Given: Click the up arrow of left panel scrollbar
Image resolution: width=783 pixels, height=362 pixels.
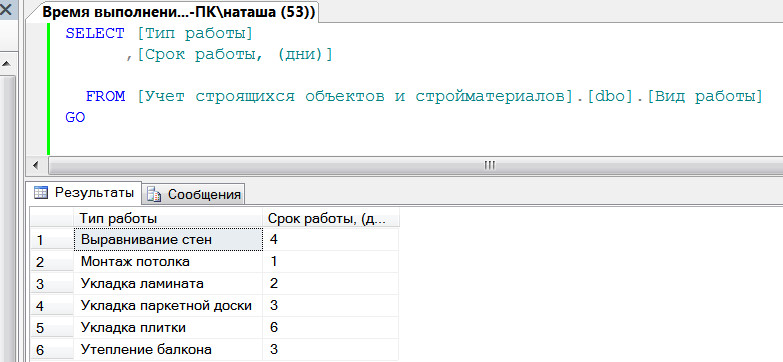Looking at the screenshot, I should 7,63.
